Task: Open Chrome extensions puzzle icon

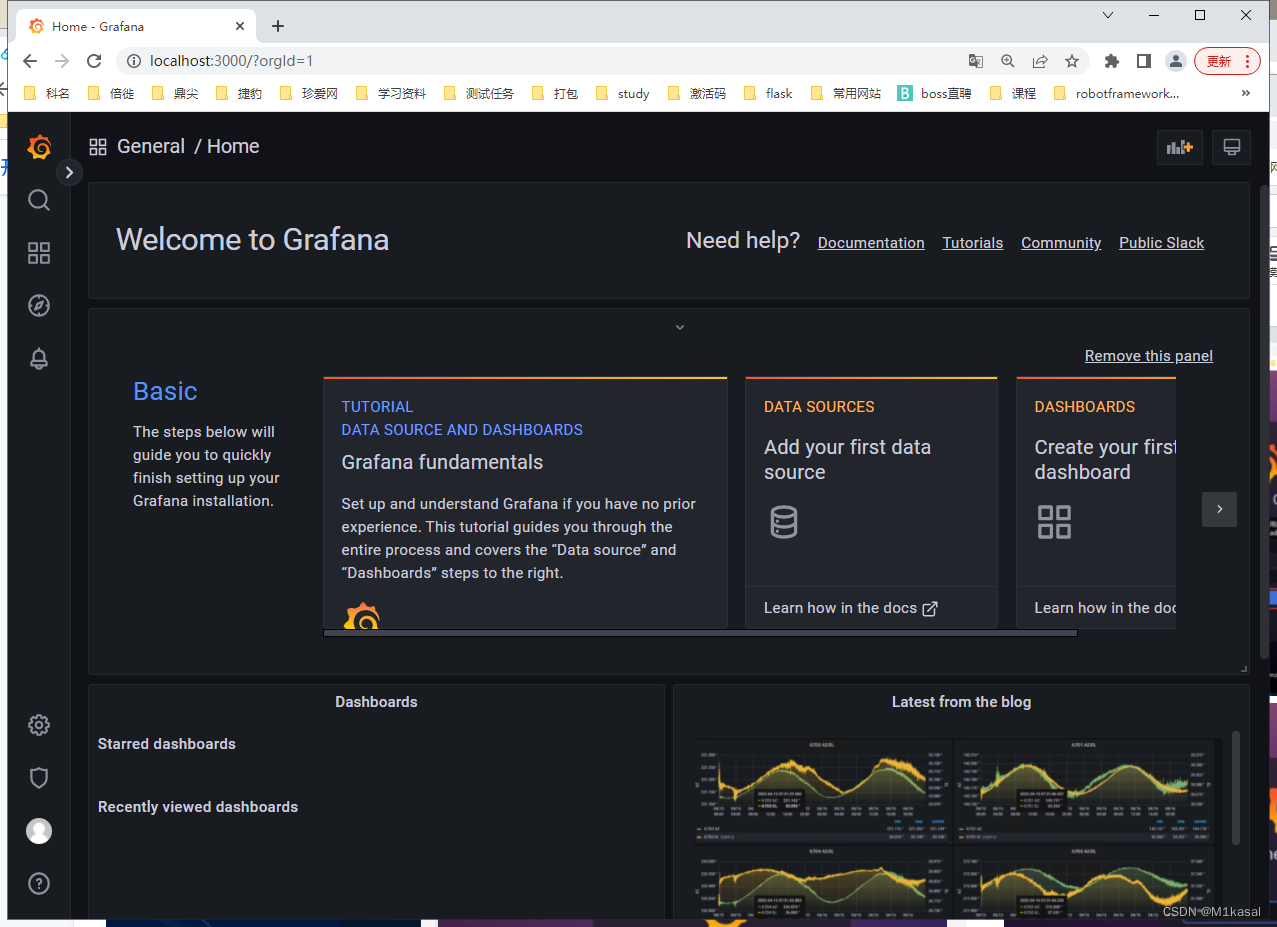Action: point(1112,61)
